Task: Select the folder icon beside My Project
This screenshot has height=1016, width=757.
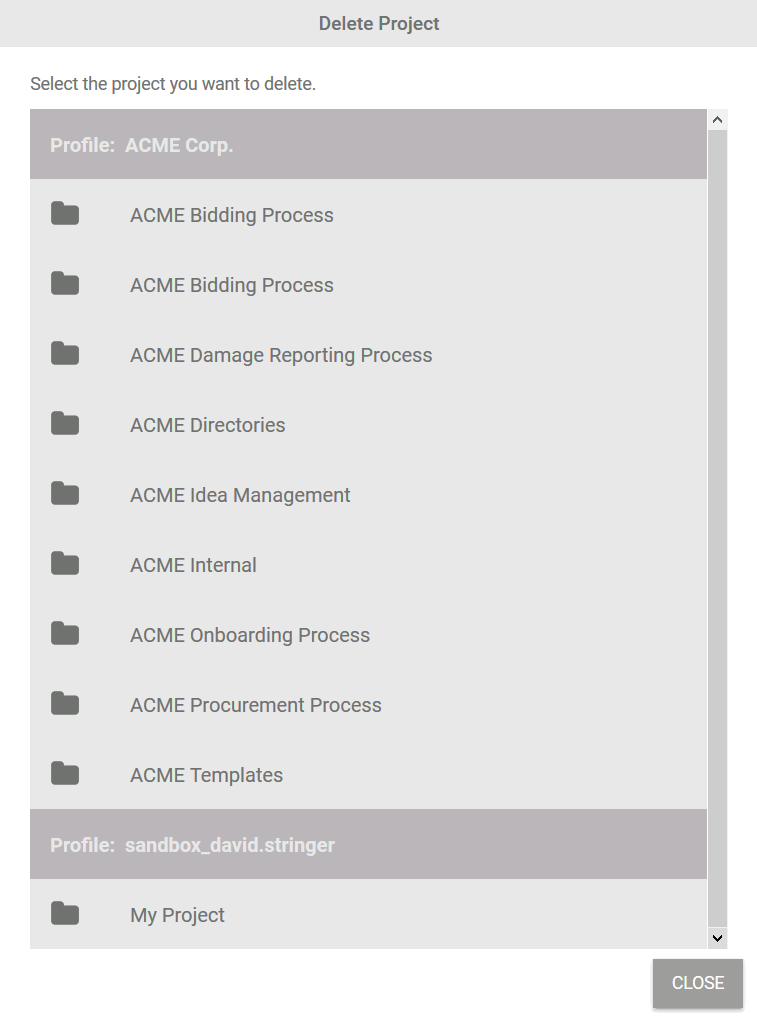Action: pyautogui.click(x=65, y=914)
